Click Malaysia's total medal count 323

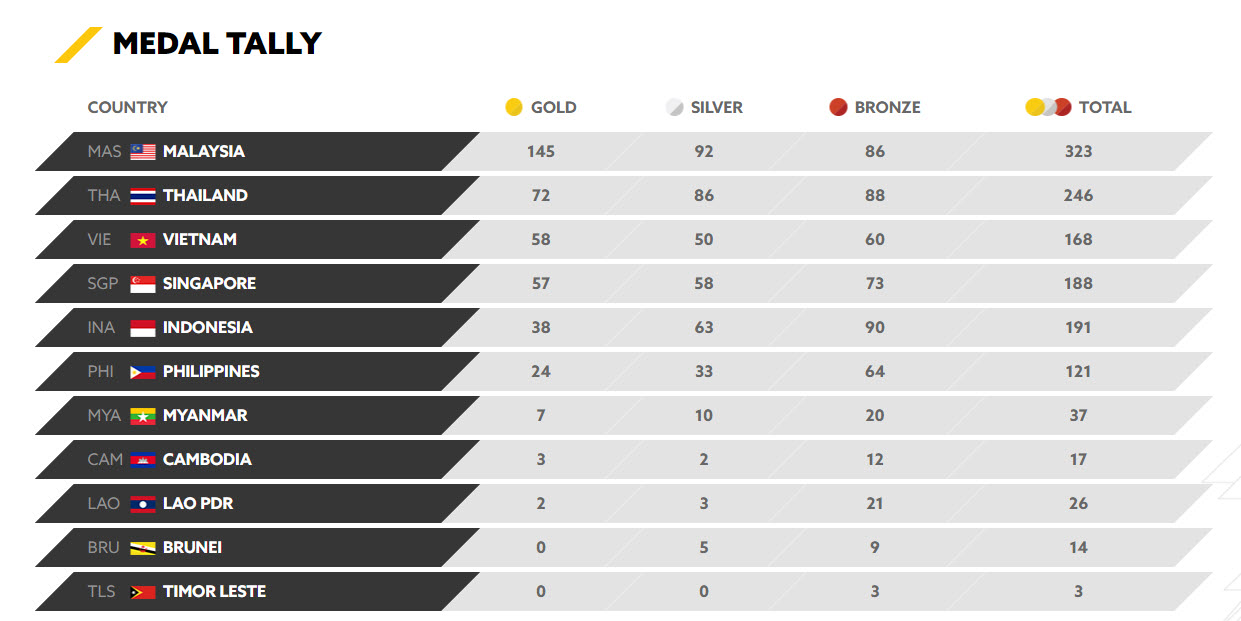click(x=1078, y=152)
